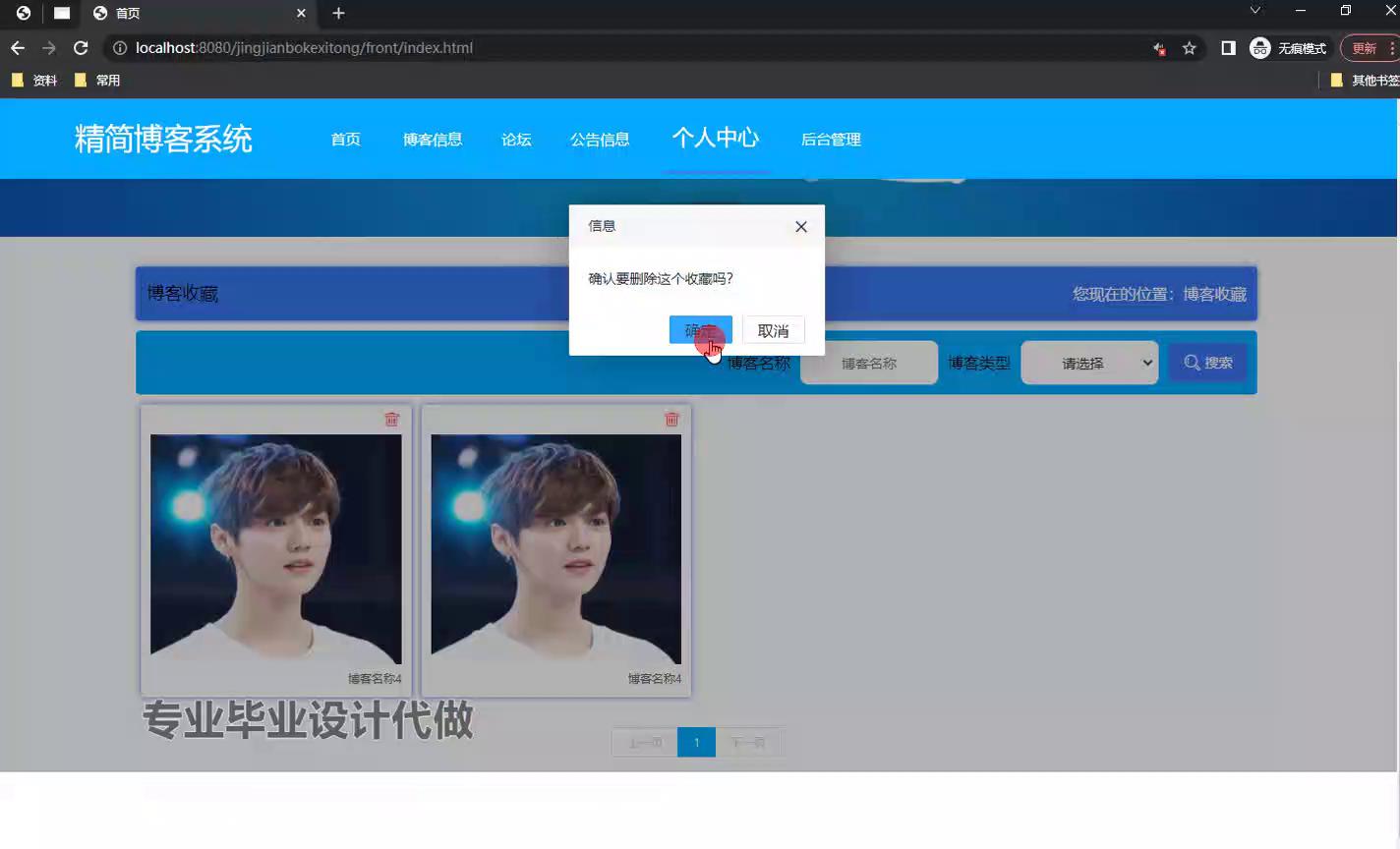Select the first blog thumbnail image
1400x849 pixels.
point(275,549)
